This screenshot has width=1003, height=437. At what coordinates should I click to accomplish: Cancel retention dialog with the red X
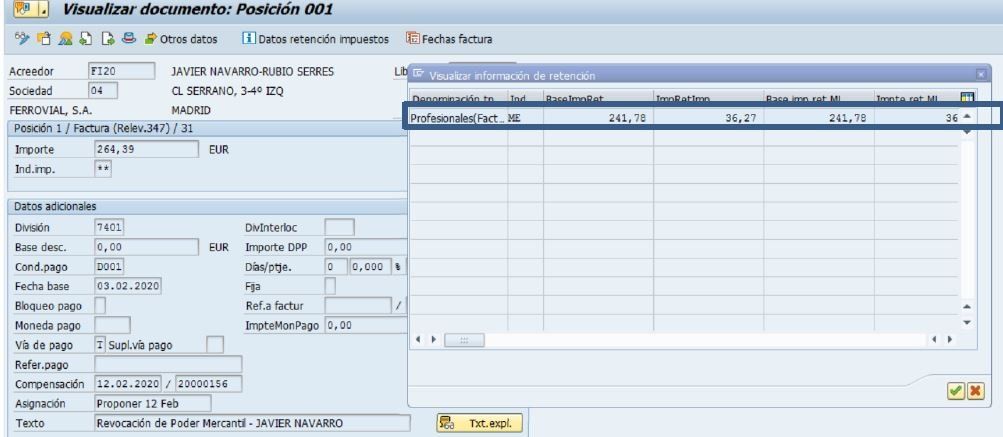pos(975,391)
